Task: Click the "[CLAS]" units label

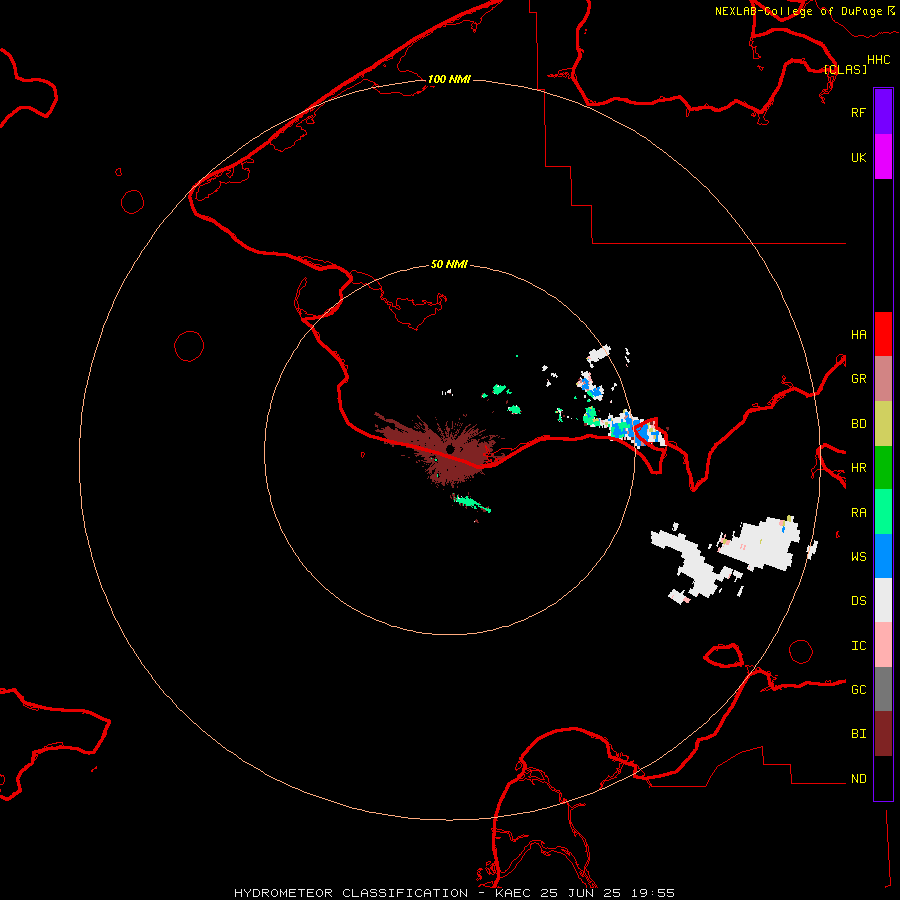Action: 845,69
